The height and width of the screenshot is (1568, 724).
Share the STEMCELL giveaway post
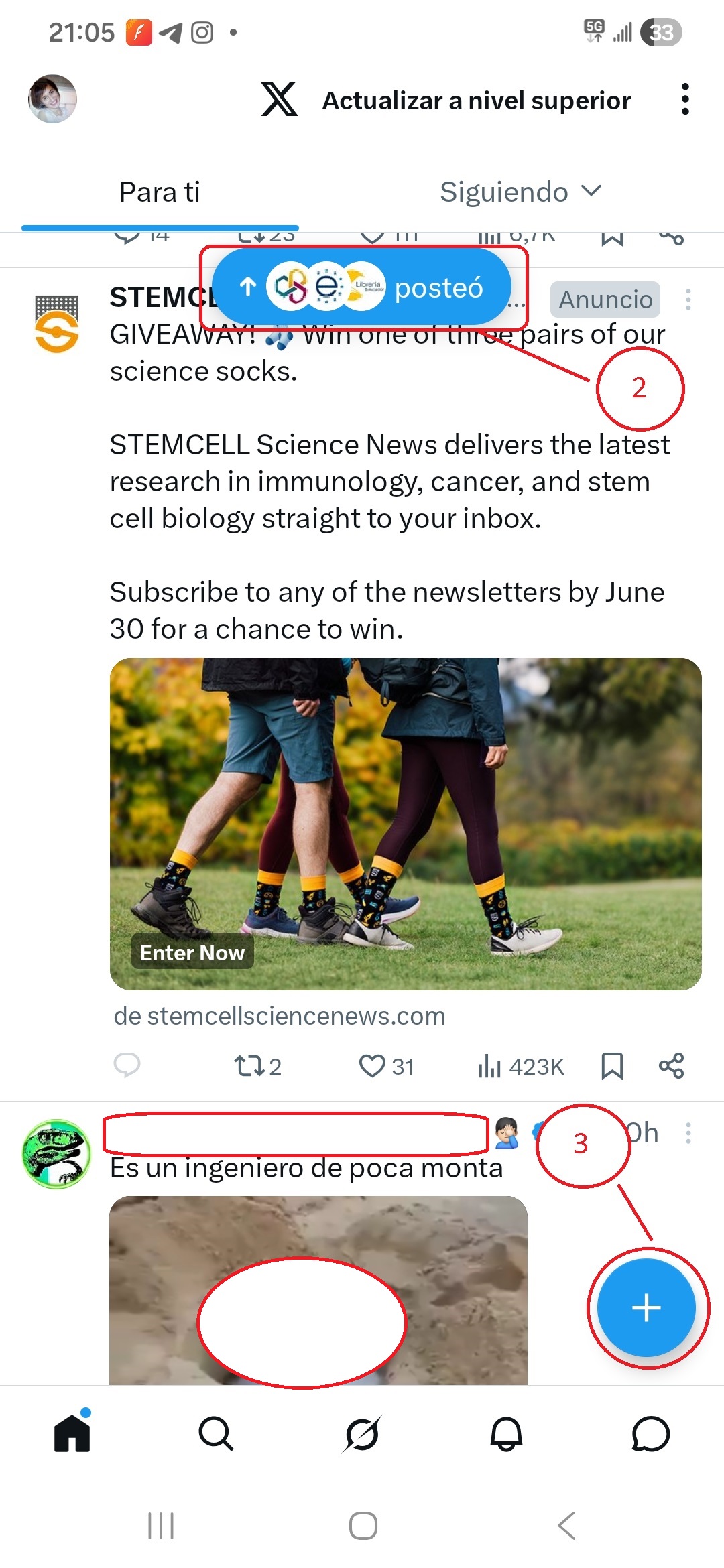tap(671, 1065)
